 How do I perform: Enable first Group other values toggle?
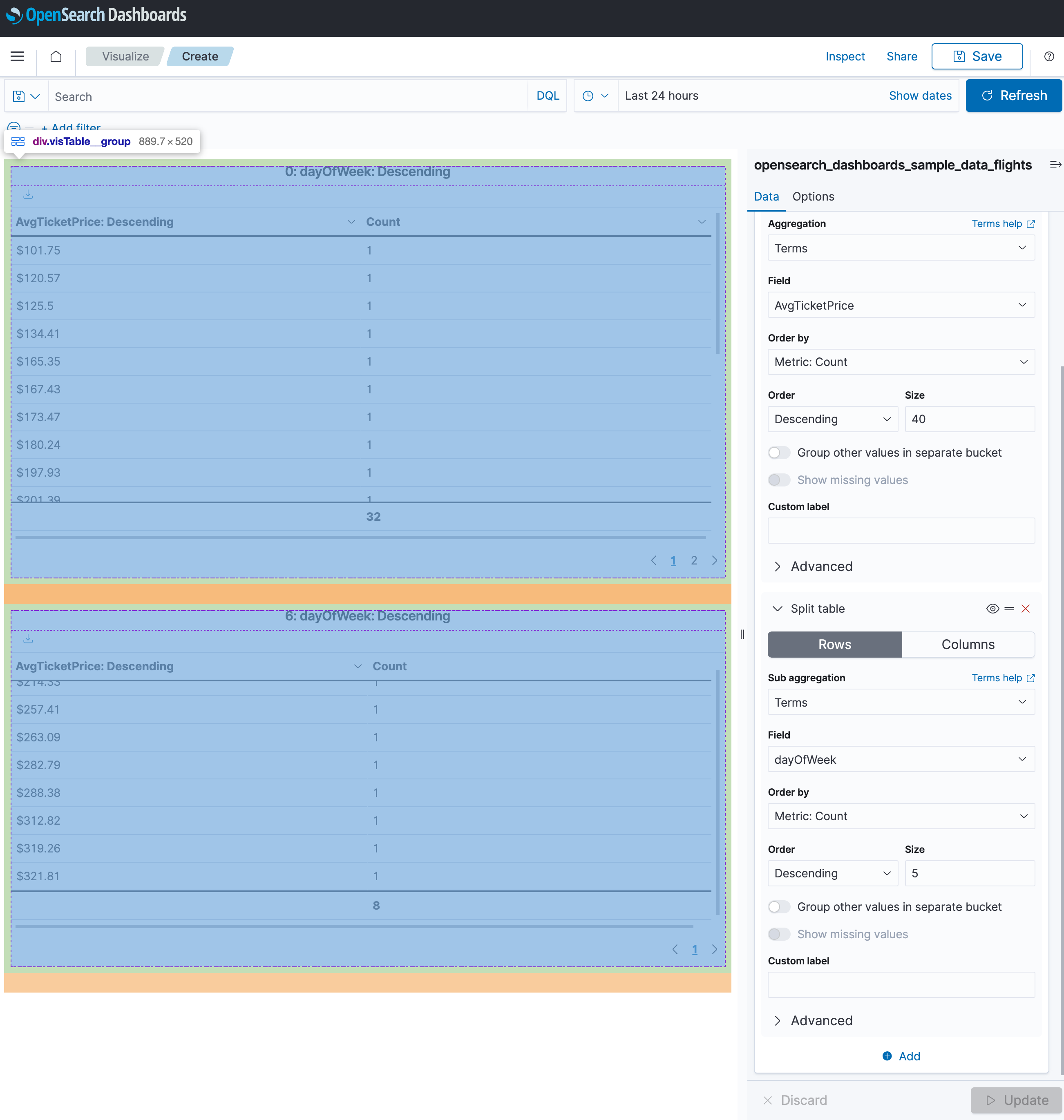pos(779,453)
